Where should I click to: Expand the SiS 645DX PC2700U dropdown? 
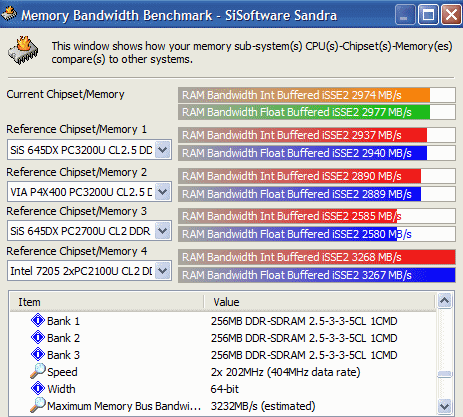click(x=163, y=231)
